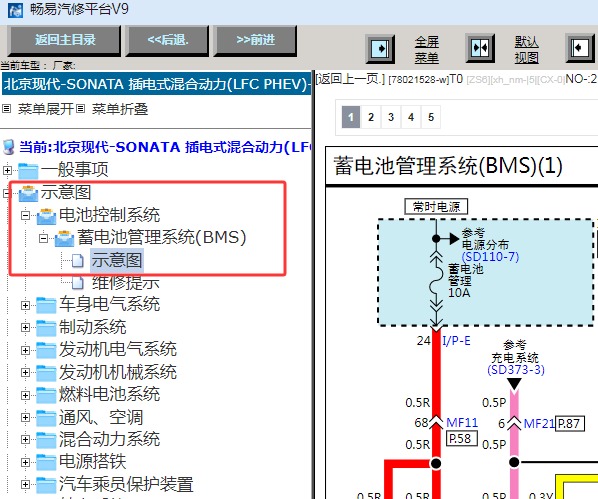This screenshot has height=499, width=598.
Task: Expand the 车身电气系统 node
Action: 26,305
